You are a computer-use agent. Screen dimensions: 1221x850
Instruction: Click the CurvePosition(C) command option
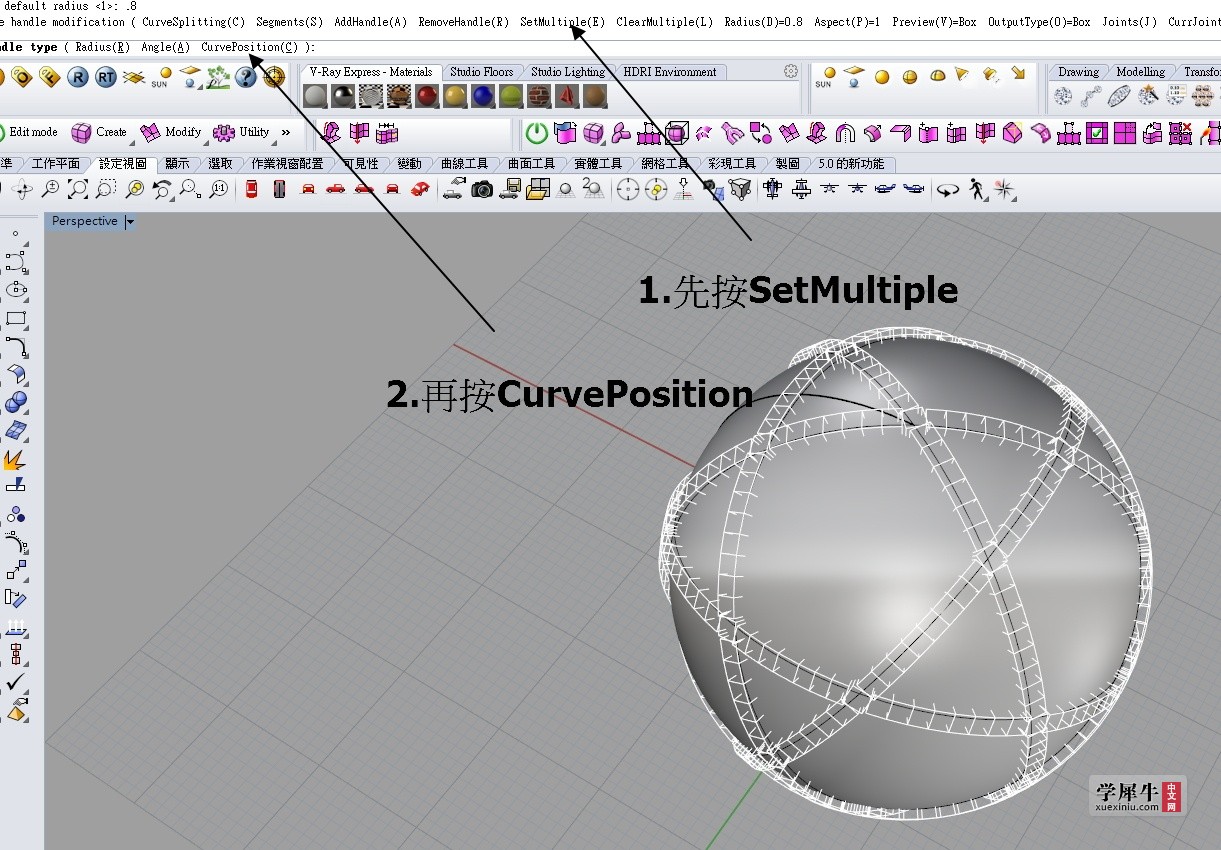click(249, 47)
